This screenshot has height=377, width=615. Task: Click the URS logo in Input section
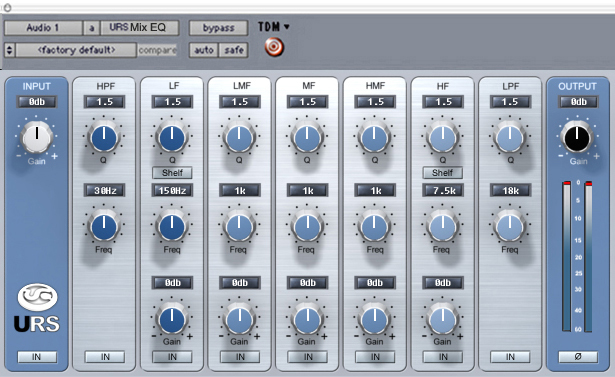click(x=37, y=309)
